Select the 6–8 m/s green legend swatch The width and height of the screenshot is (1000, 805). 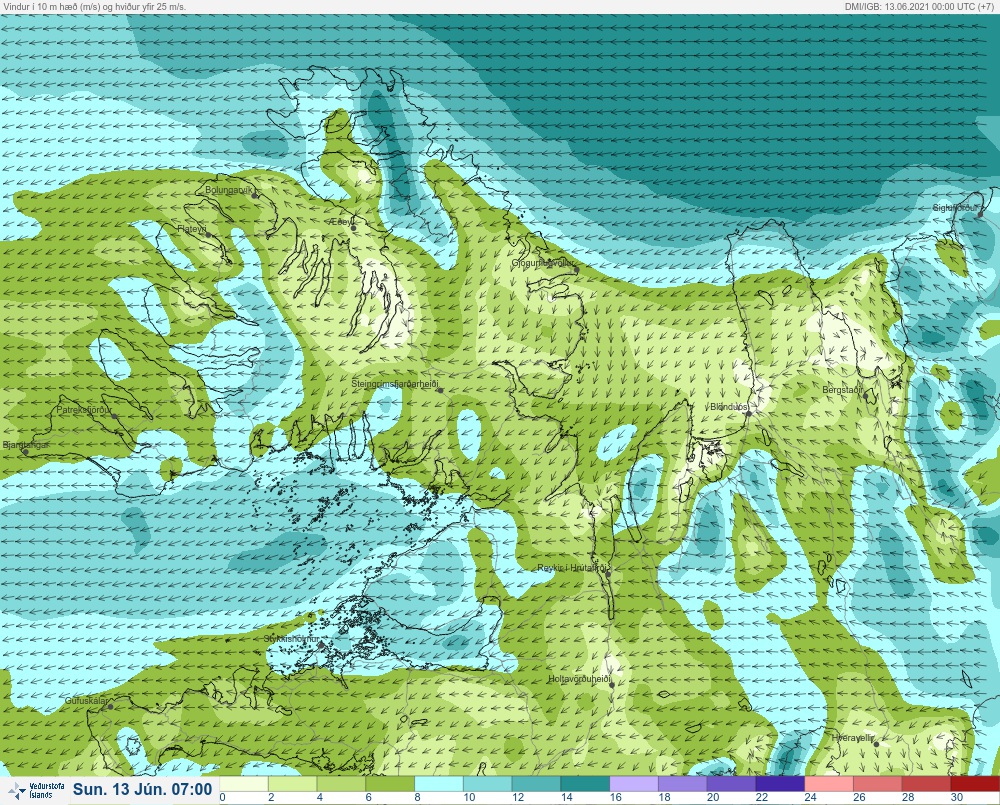click(x=390, y=784)
